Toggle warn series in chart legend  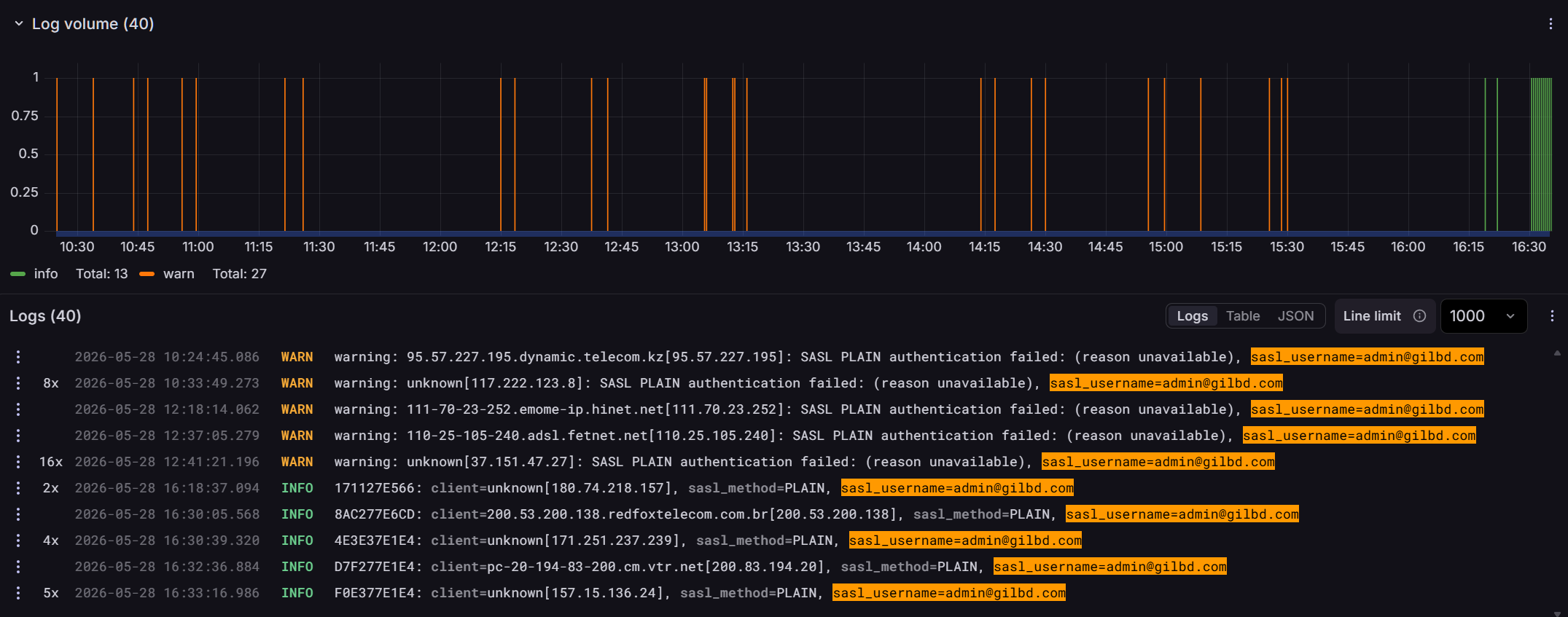pos(179,274)
